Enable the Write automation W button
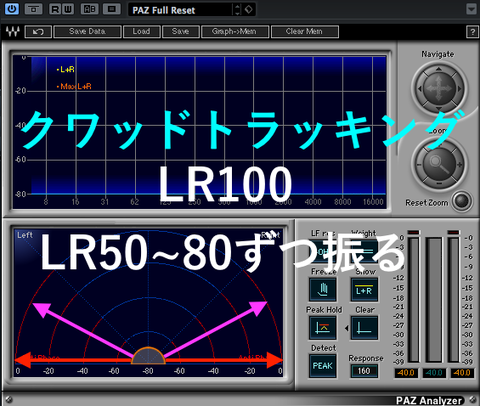 (68, 9)
